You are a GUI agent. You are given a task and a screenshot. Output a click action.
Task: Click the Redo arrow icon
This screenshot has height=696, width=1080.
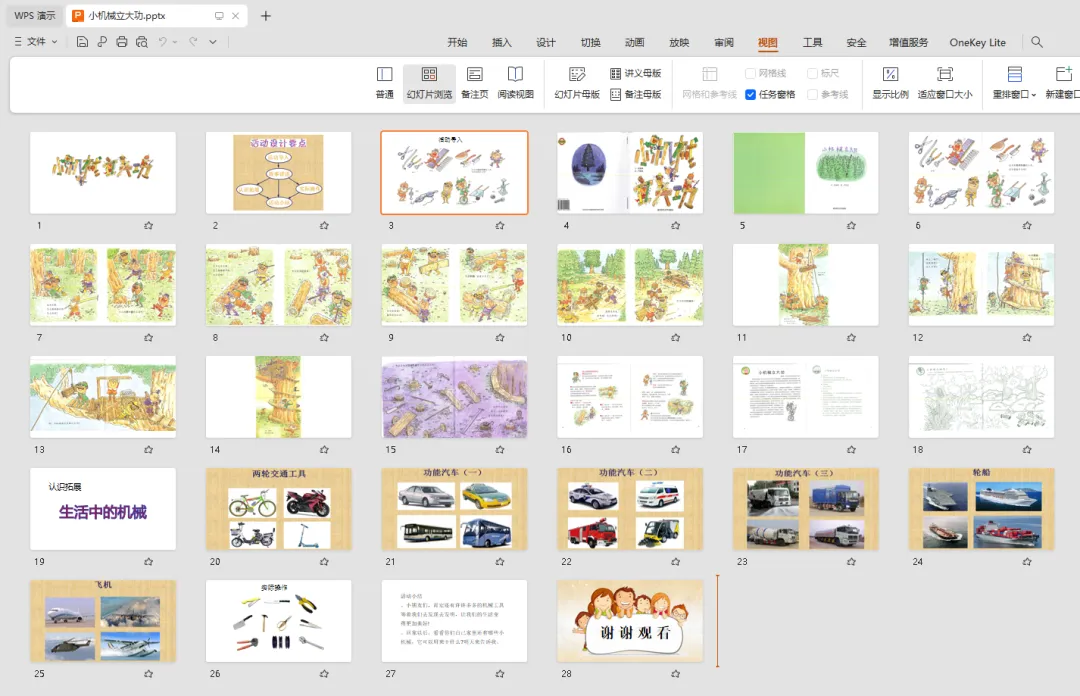click(193, 42)
